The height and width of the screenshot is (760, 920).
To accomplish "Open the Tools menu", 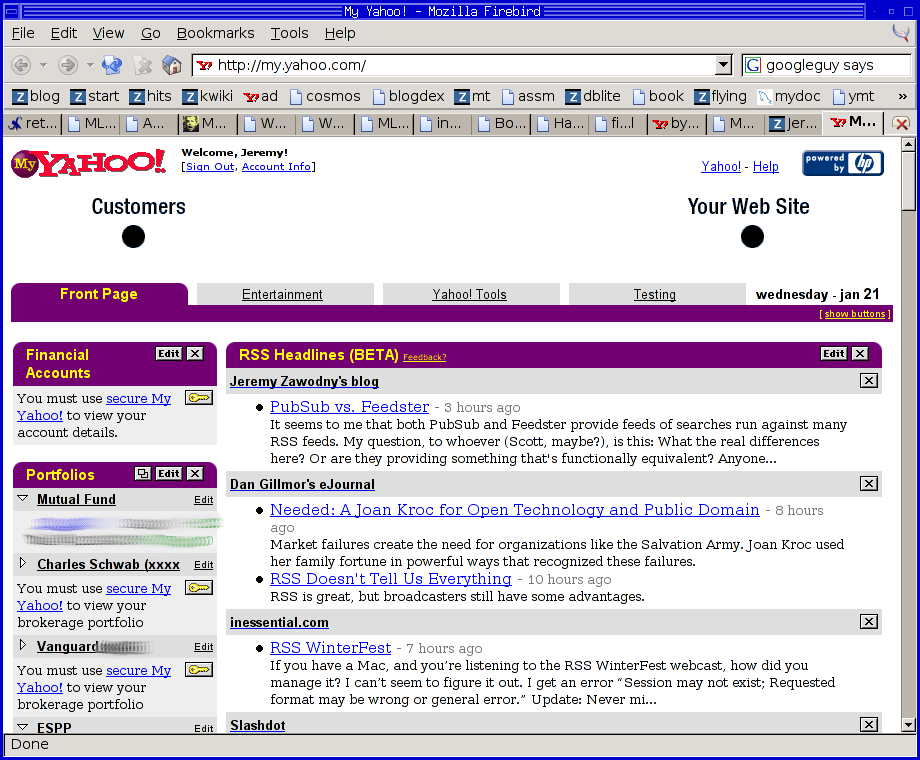I will (x=289, y=33).
